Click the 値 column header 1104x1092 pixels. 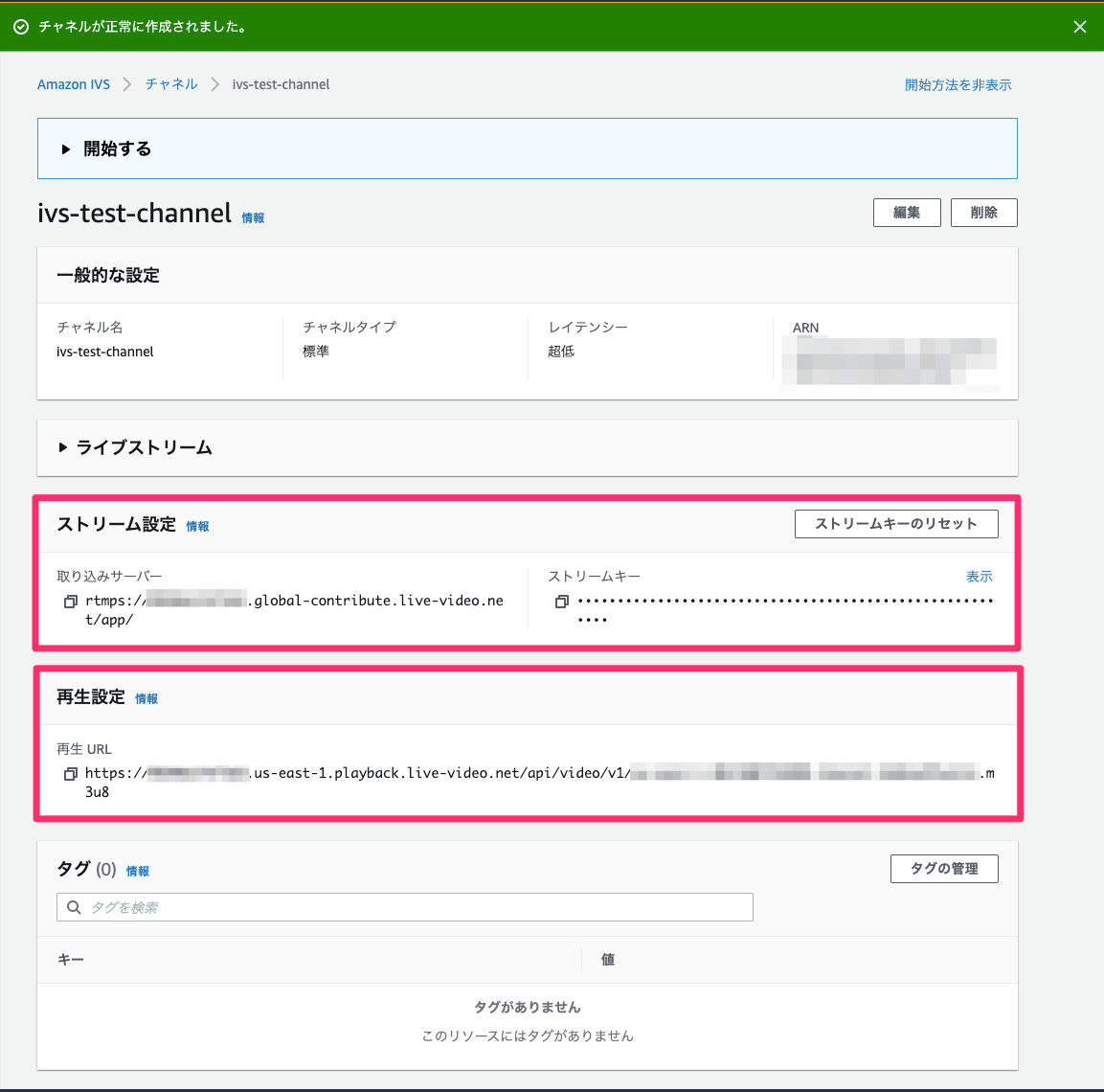(x=608, y=960)
